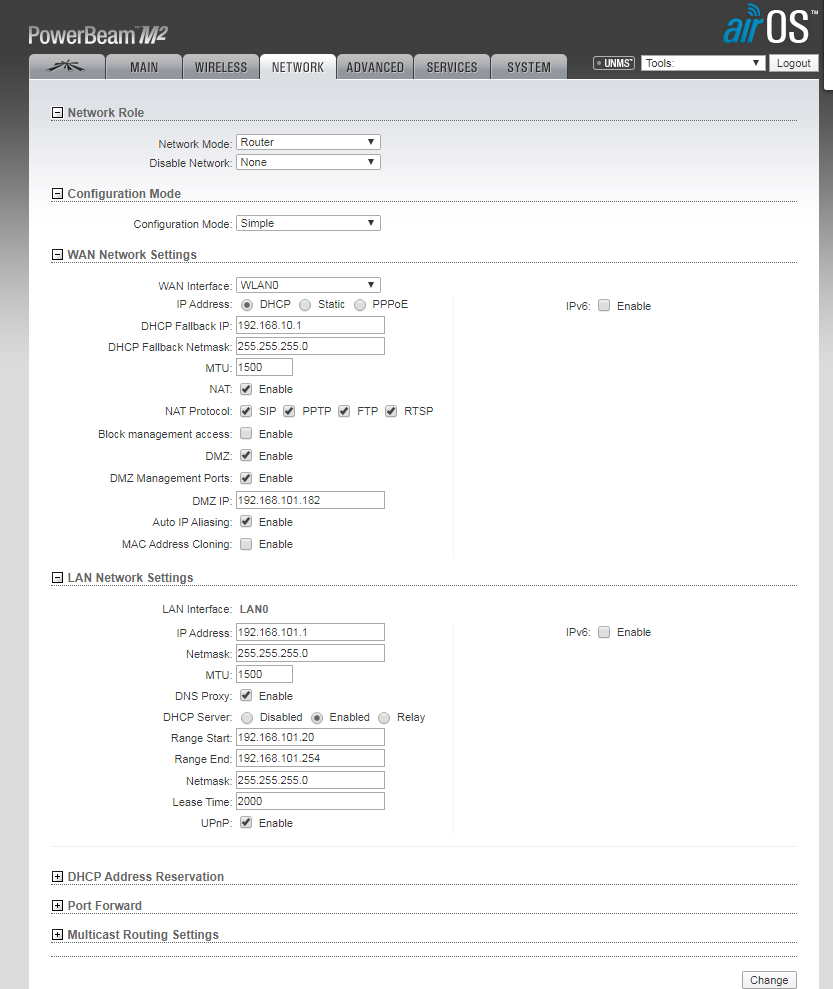Viewport: 833px width, 989px height.
Task: Open the Configuration Mode dropdown
Action: 308,223
